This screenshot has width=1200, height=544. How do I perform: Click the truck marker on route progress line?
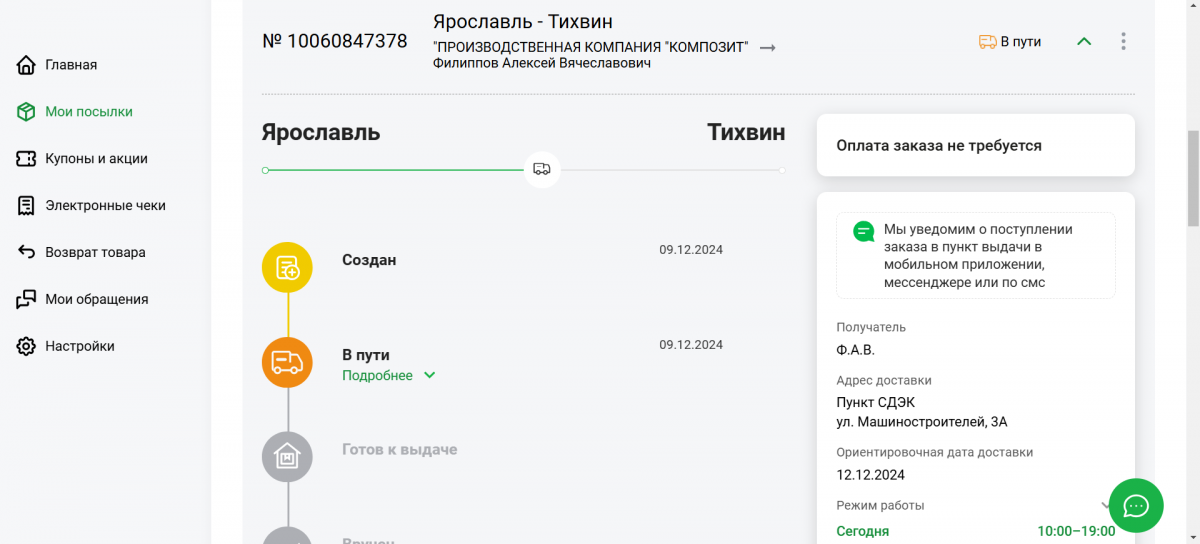coord(541,169)
